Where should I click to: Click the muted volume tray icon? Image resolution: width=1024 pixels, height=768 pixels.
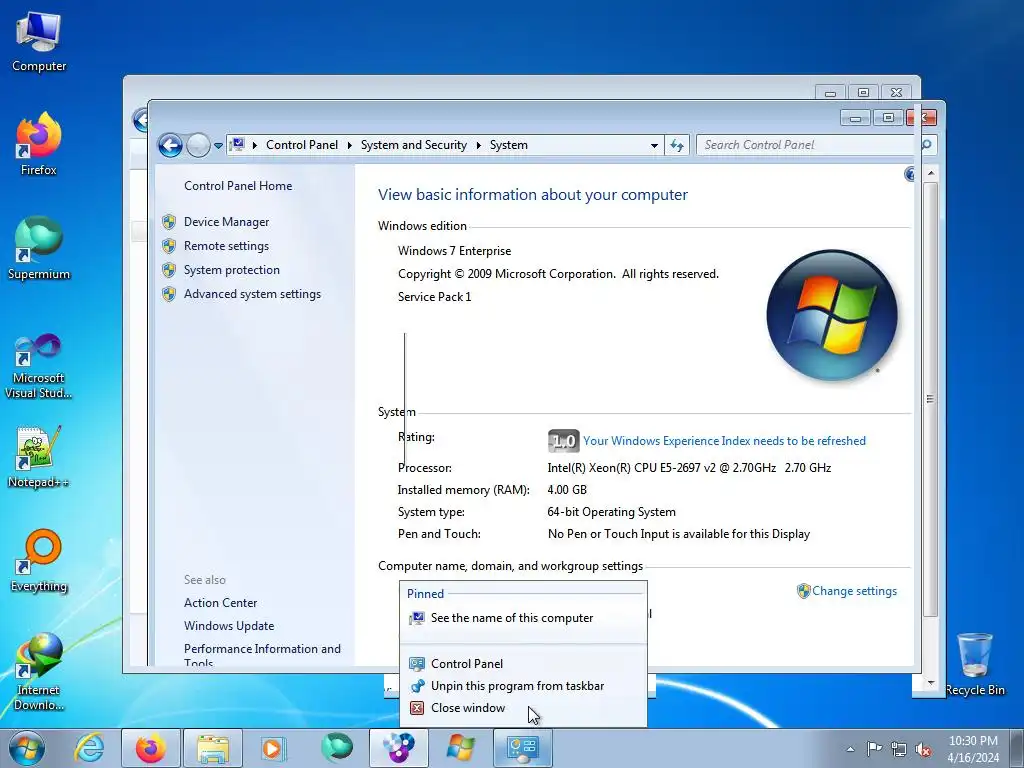point(923,749)
